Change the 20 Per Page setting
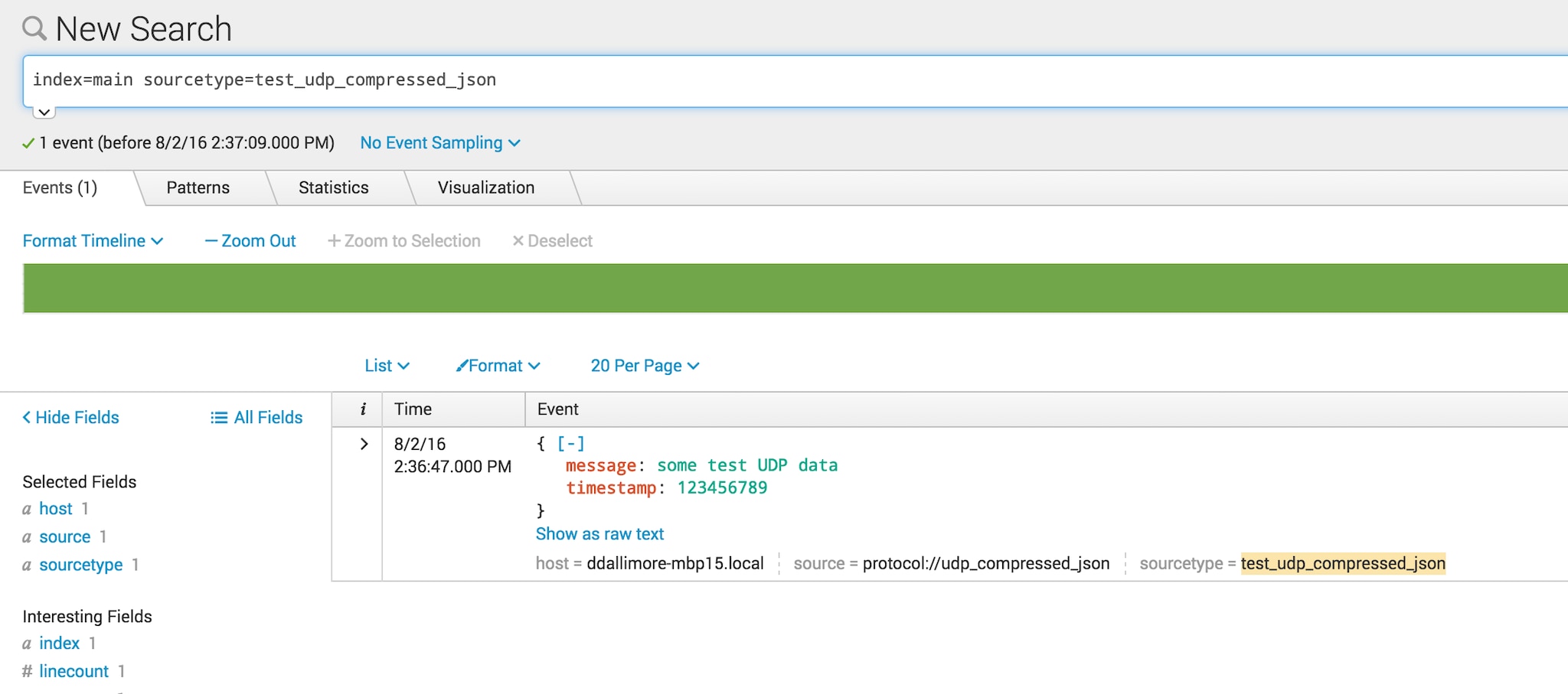Viewport: 1568px width, 694px height. tap(645, 366)
